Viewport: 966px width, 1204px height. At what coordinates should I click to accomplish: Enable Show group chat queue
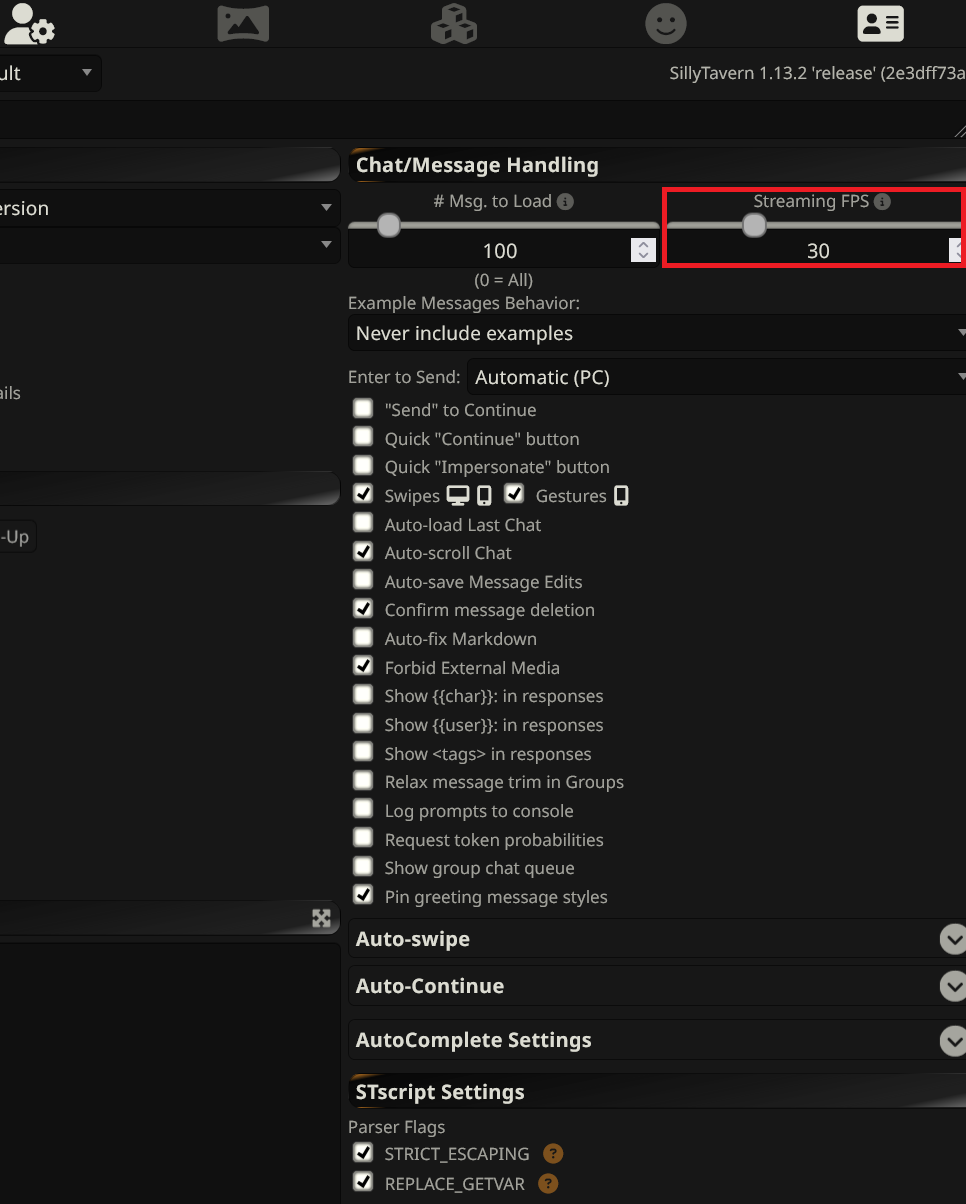click(x=363, y=867)
